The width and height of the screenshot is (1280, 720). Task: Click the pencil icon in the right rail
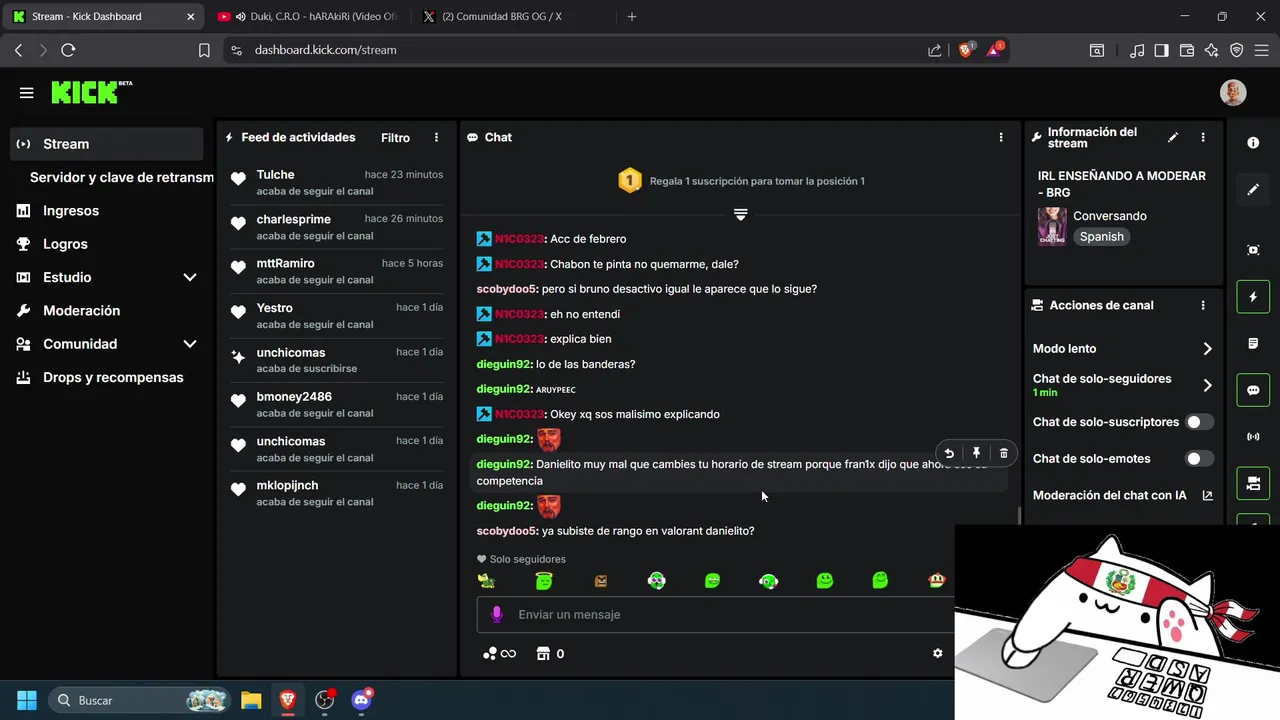pos(1253,190)
